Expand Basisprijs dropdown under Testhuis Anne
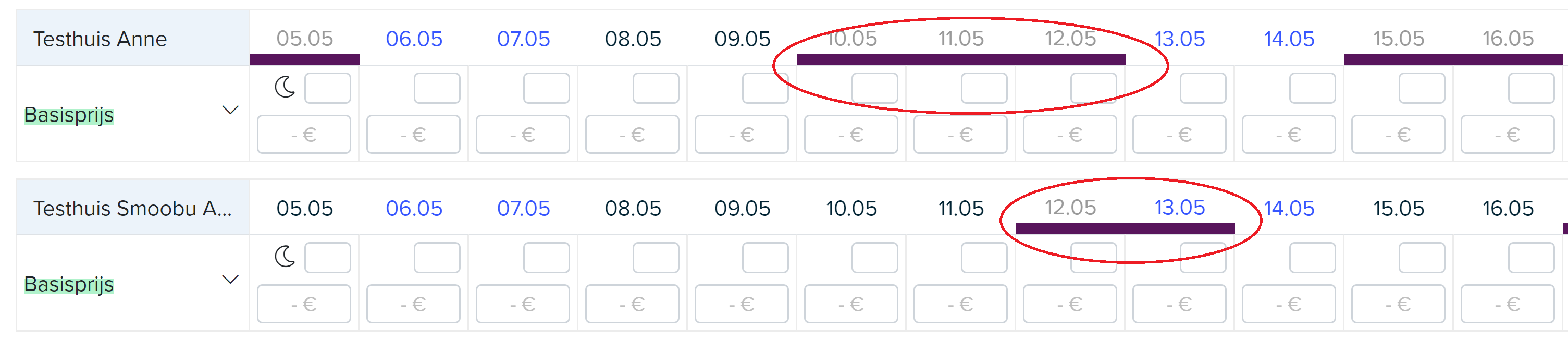 [230, 110]
